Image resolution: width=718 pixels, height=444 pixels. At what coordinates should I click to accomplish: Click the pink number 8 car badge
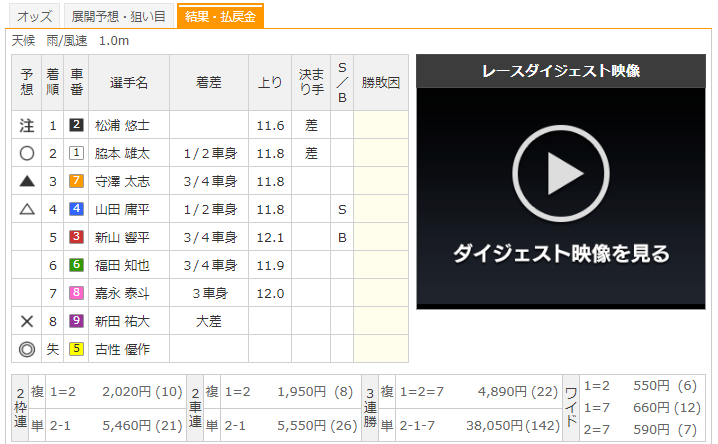(76, 292)
